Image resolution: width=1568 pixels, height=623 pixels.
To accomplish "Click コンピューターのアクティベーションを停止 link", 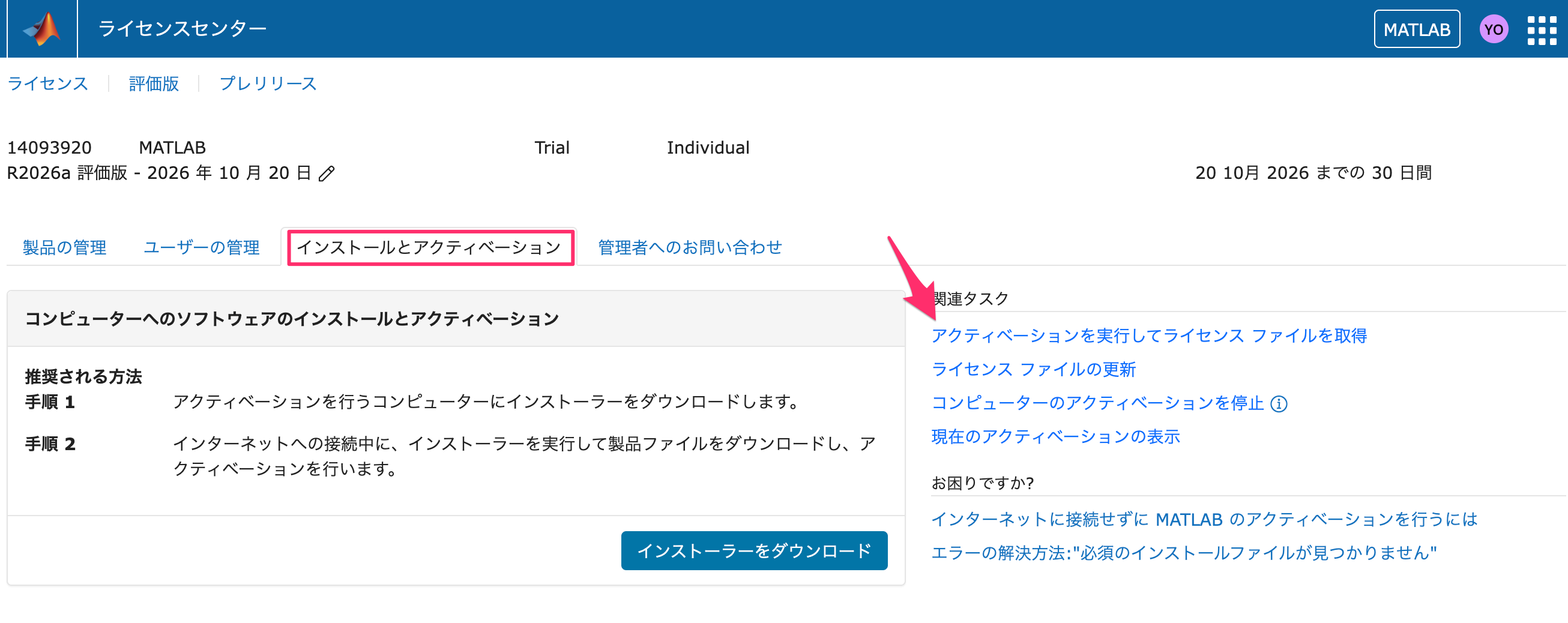I will (x=1097, y=403).
